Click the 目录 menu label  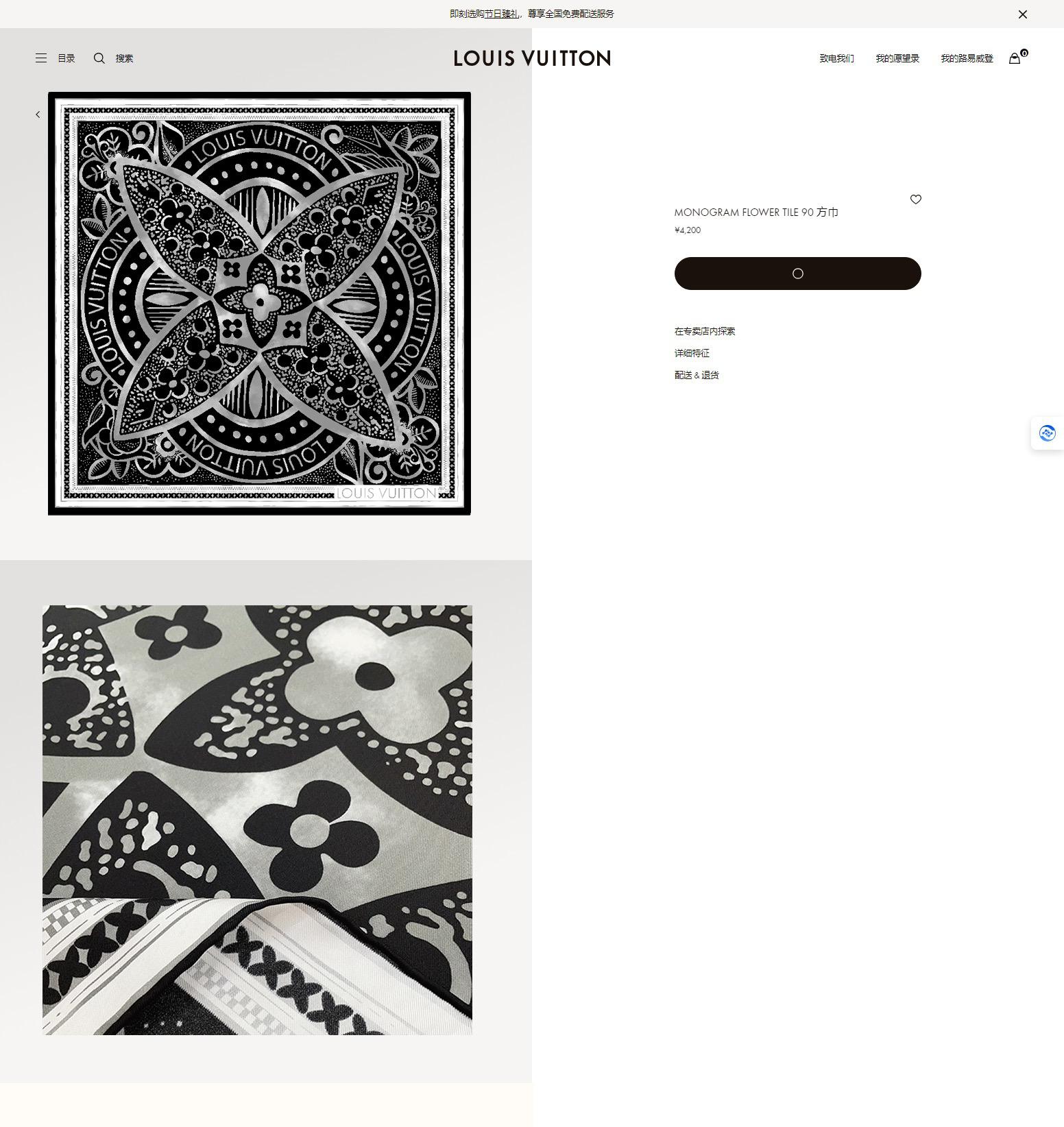pyautogui.click(x=66, y=58)
